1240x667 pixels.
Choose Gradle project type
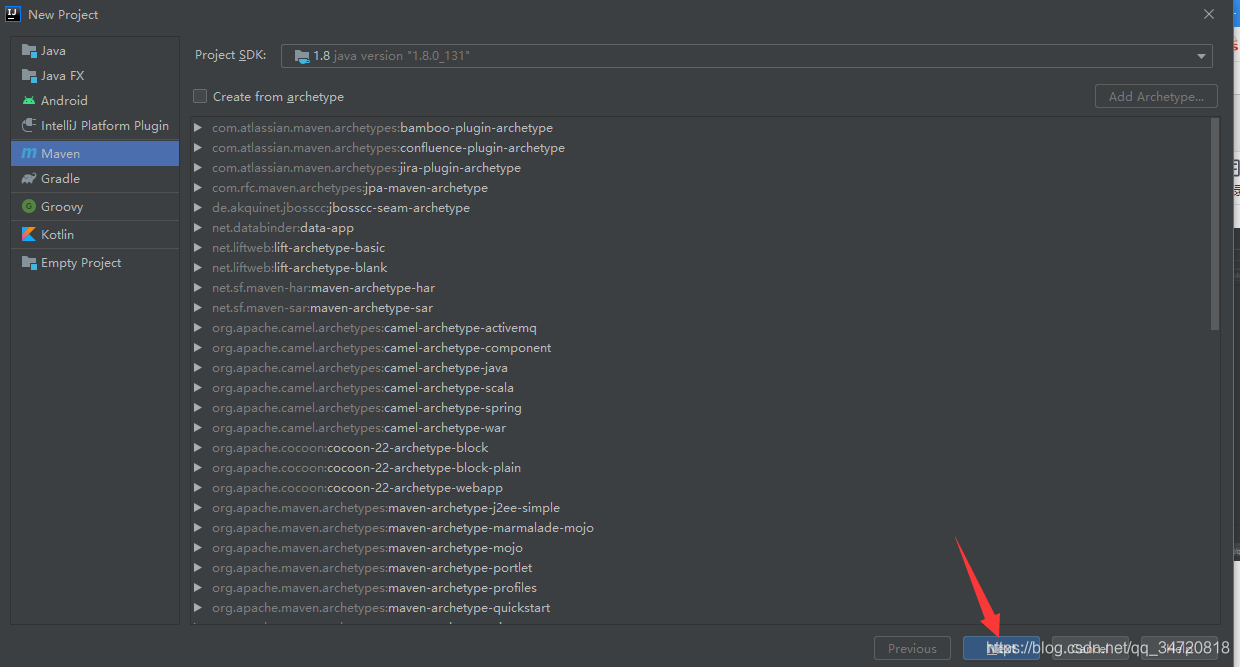(95, 179)
